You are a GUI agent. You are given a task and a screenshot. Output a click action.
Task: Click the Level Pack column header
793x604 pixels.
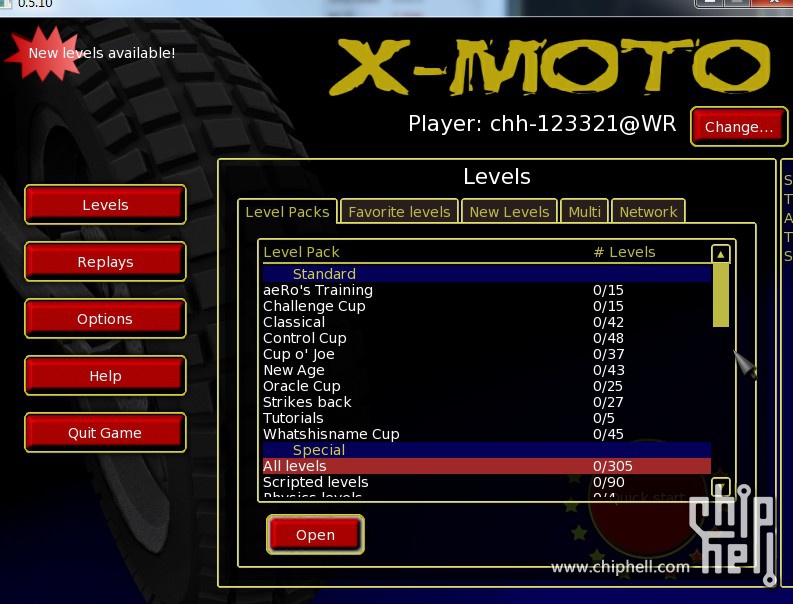pyautogui.click(x=301, y=252)
